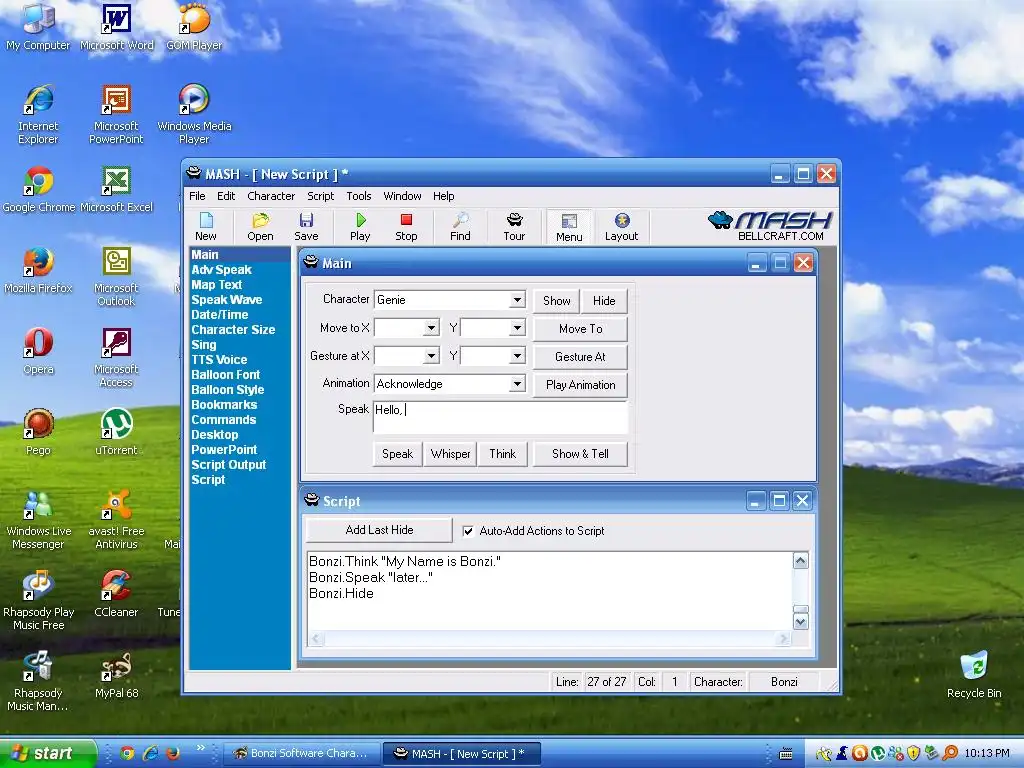This screenshot has height=768, width=1024.
Task: Select TTS Voice in the sidebar
Action: [x=219, y=360]
